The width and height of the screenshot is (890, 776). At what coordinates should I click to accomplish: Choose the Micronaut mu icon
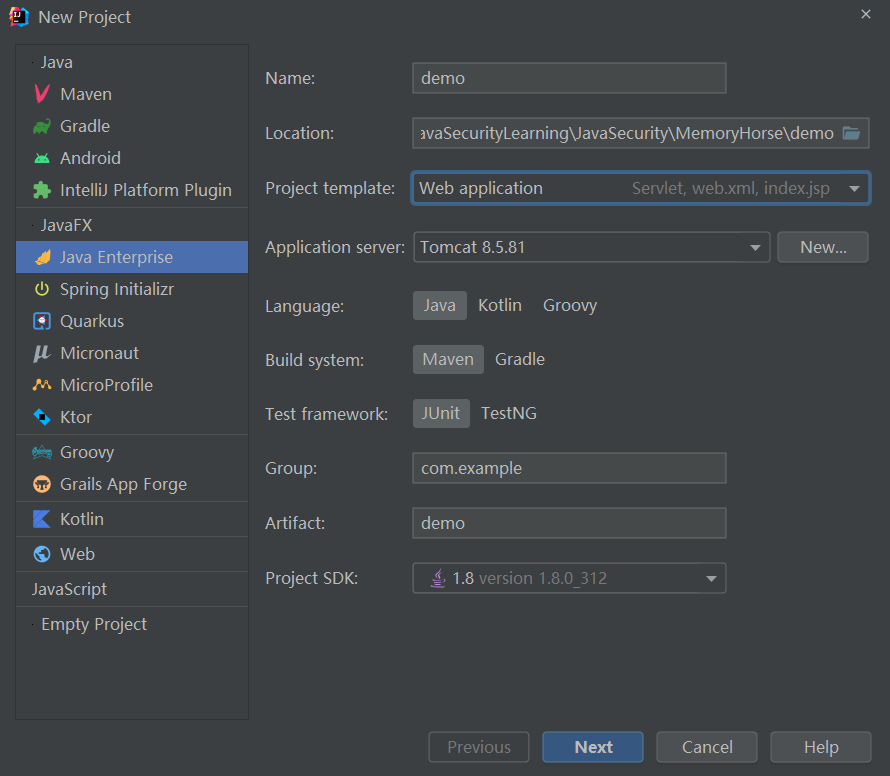click(x=42, y=353)
